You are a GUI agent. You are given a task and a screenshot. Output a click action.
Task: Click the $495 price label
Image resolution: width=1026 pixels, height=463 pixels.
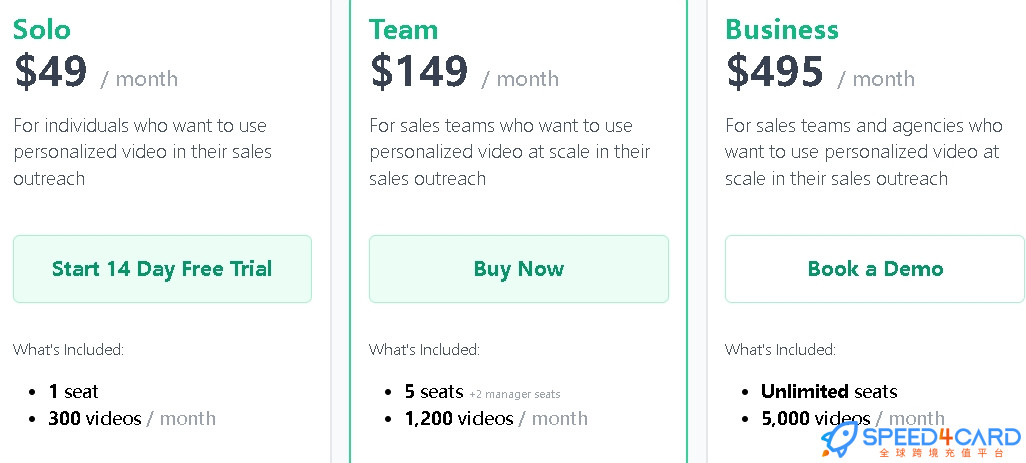click(x=775, y=71)
